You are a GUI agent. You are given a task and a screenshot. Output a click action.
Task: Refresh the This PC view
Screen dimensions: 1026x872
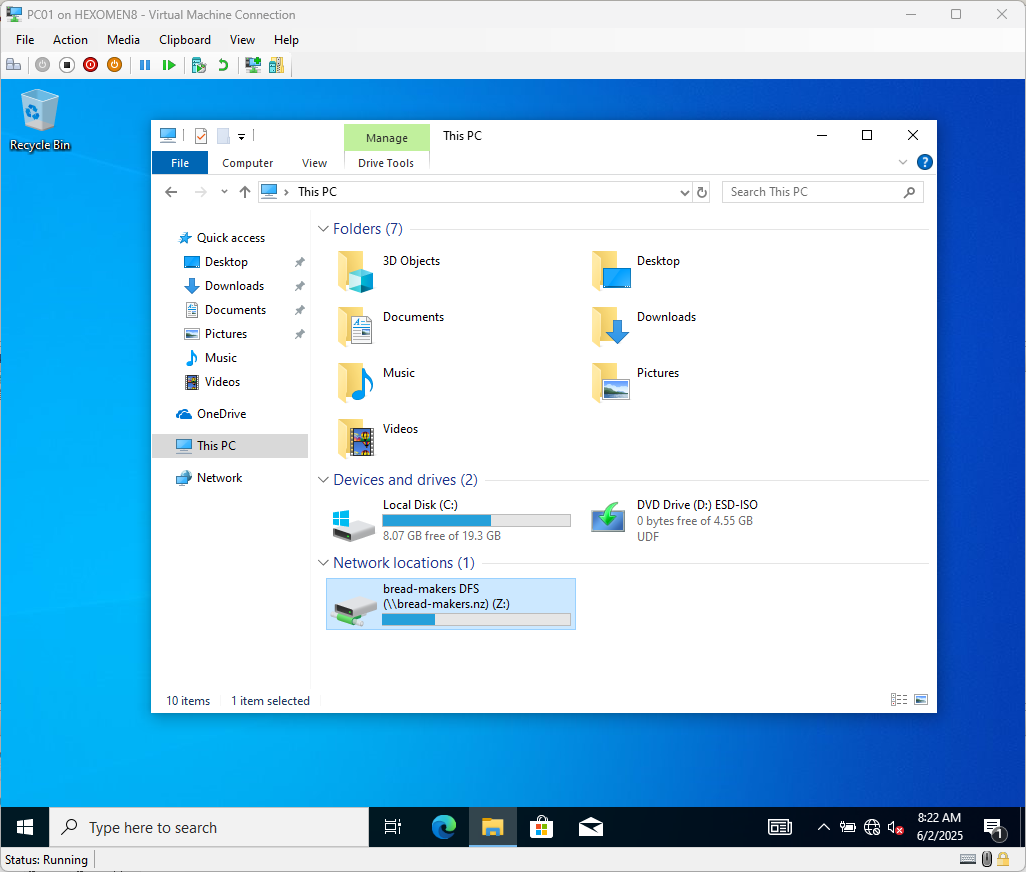click(702, 192)
